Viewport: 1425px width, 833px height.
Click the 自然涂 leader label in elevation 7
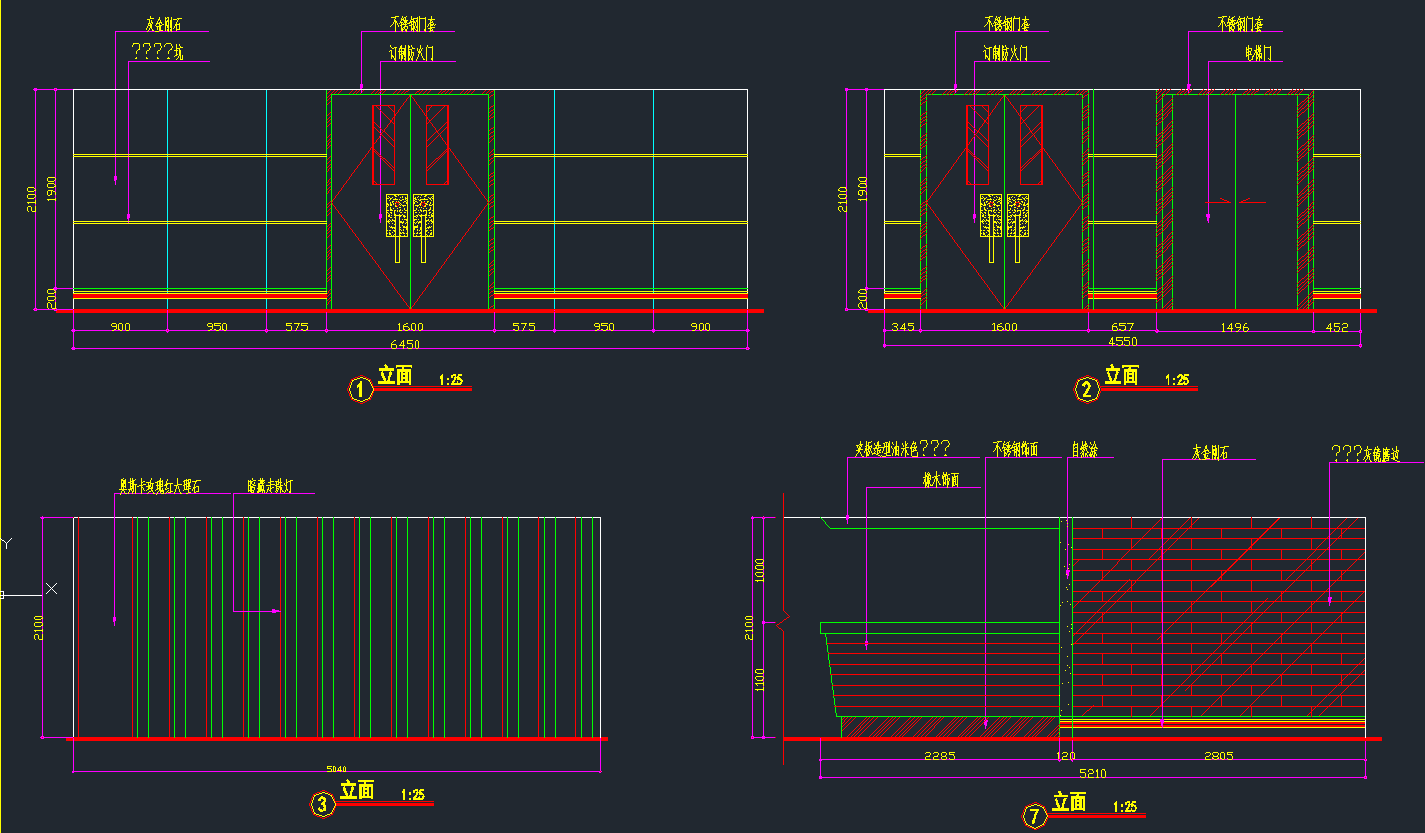coord(1084,450)
